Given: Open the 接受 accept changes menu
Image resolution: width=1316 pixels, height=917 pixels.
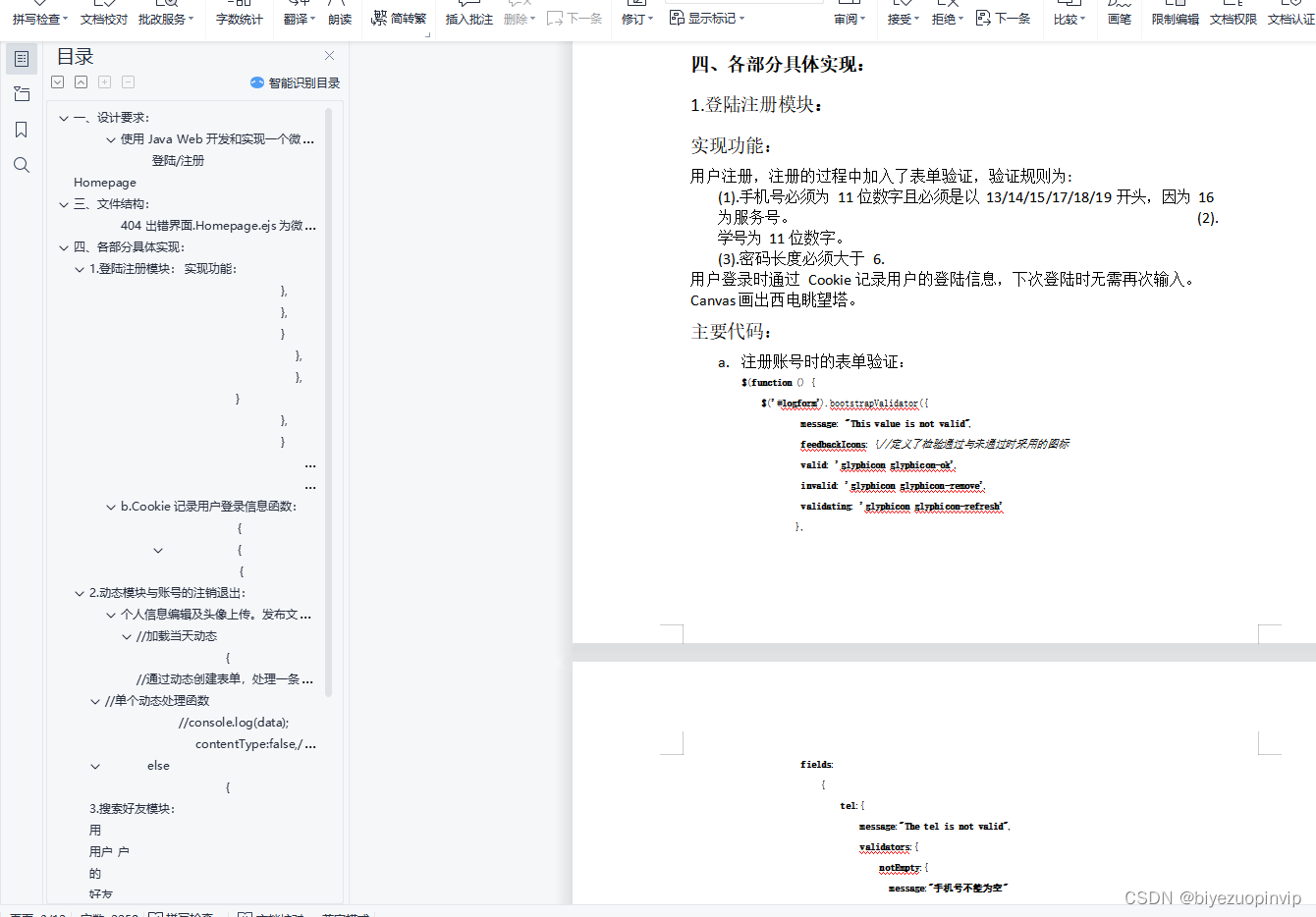Looking at the screenshot, I should click(x=903, y=18).
